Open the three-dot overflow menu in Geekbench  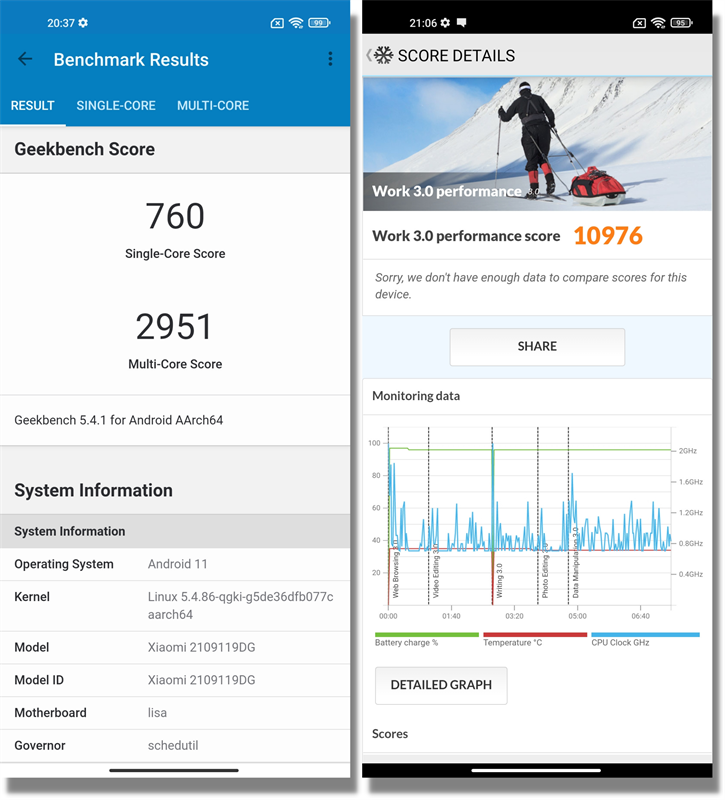pyautogui.click(x=330, y=59)
